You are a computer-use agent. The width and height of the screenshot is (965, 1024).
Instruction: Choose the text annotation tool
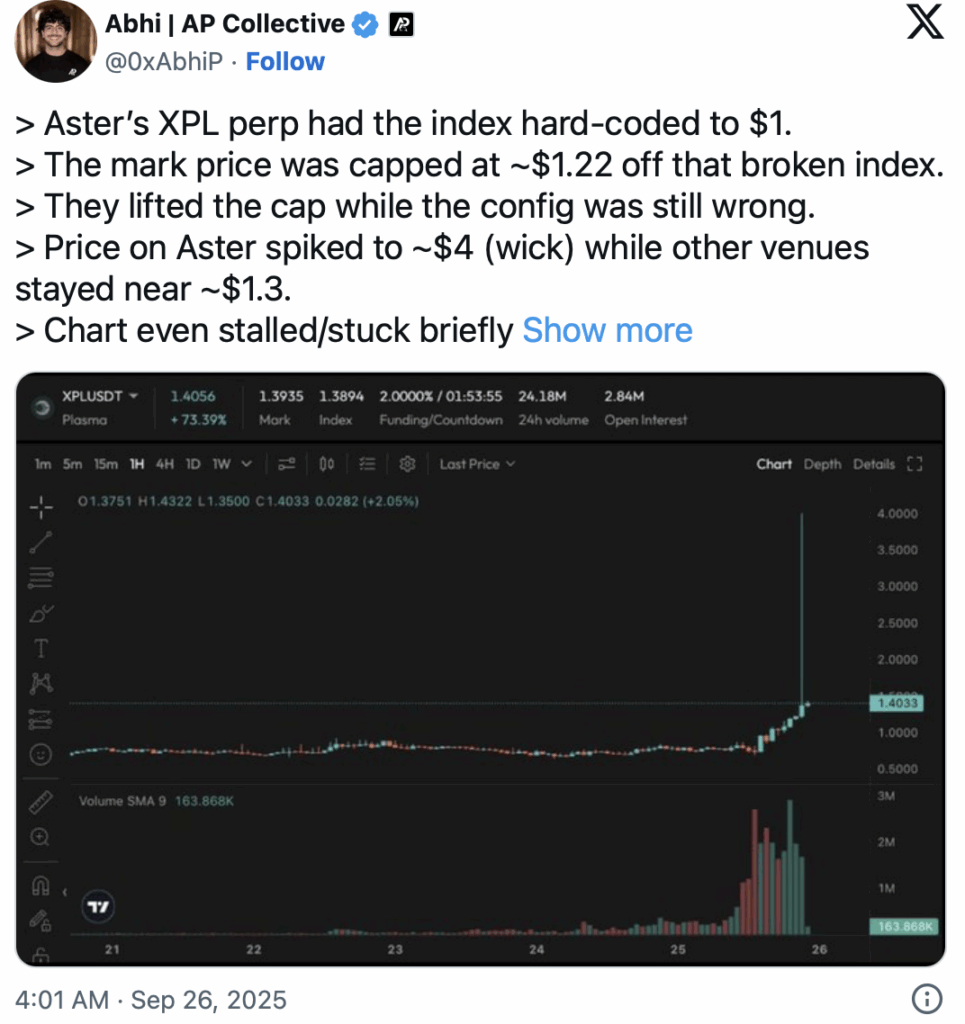[x=41, y=648]
